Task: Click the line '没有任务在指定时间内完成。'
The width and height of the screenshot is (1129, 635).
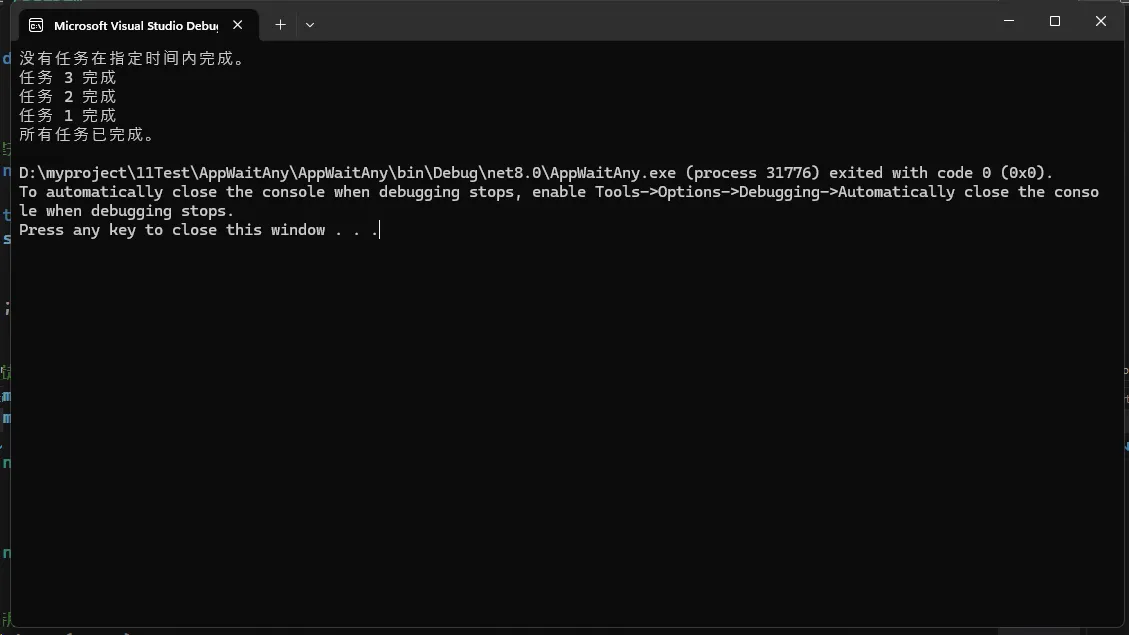Action: pos(132,58)
